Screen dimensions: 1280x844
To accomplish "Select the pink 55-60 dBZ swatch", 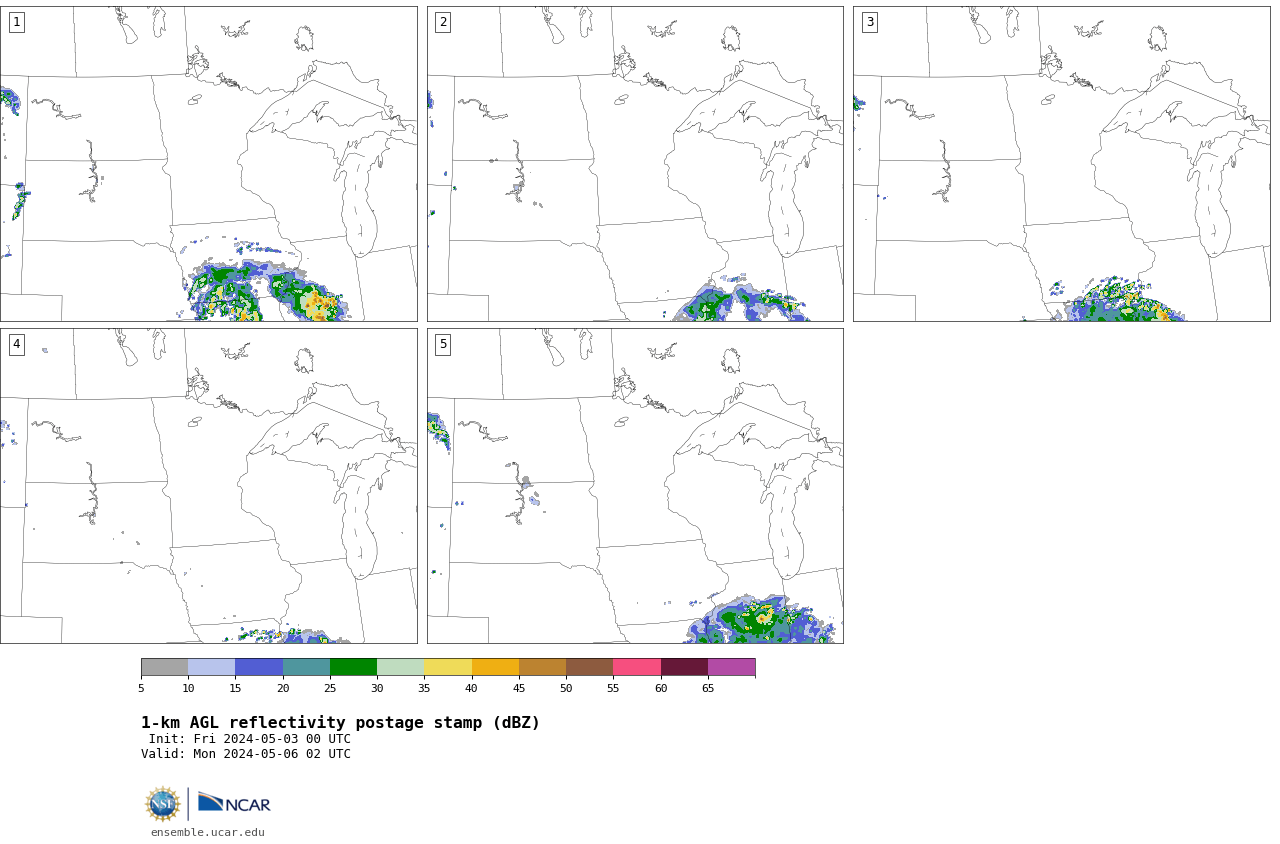I will click(x=637, y=667).
